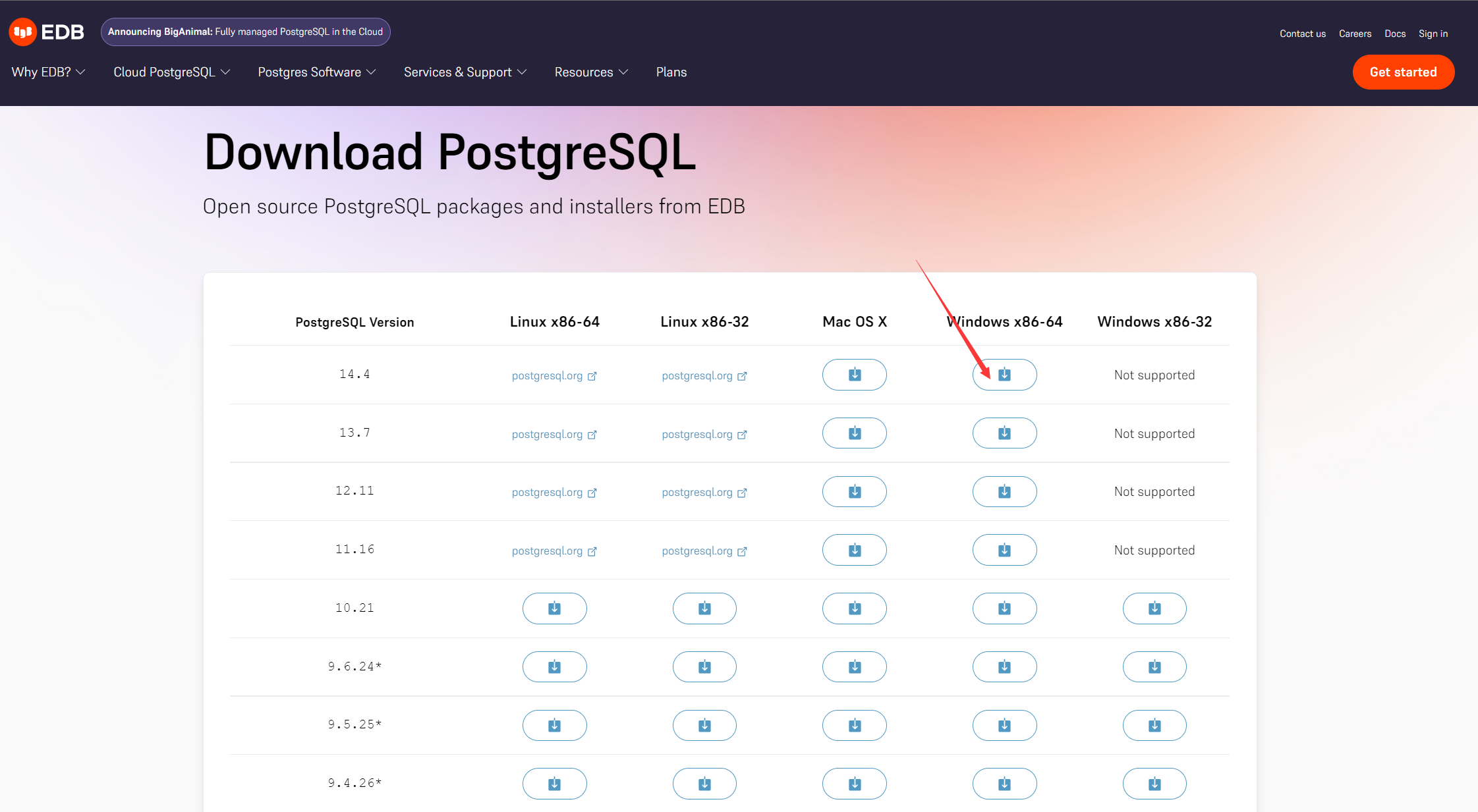Click the Mac OS X column header
1478x812 pixels.
[855, 321]
